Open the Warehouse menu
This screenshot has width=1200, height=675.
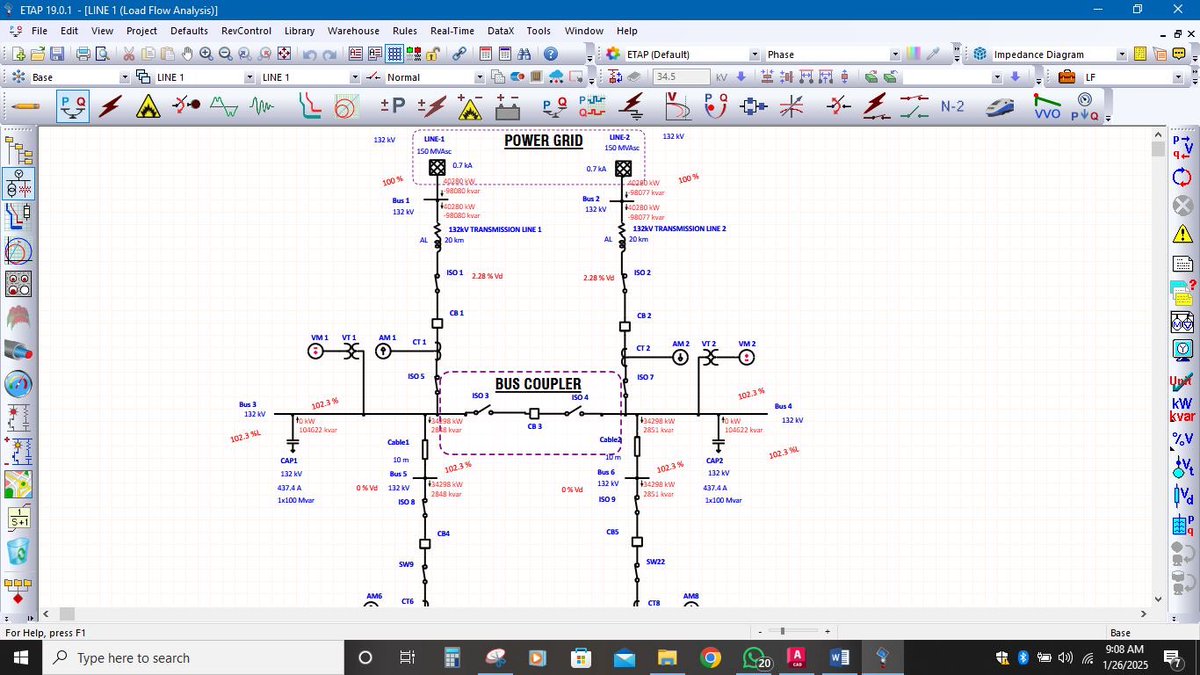pos(353,31)
